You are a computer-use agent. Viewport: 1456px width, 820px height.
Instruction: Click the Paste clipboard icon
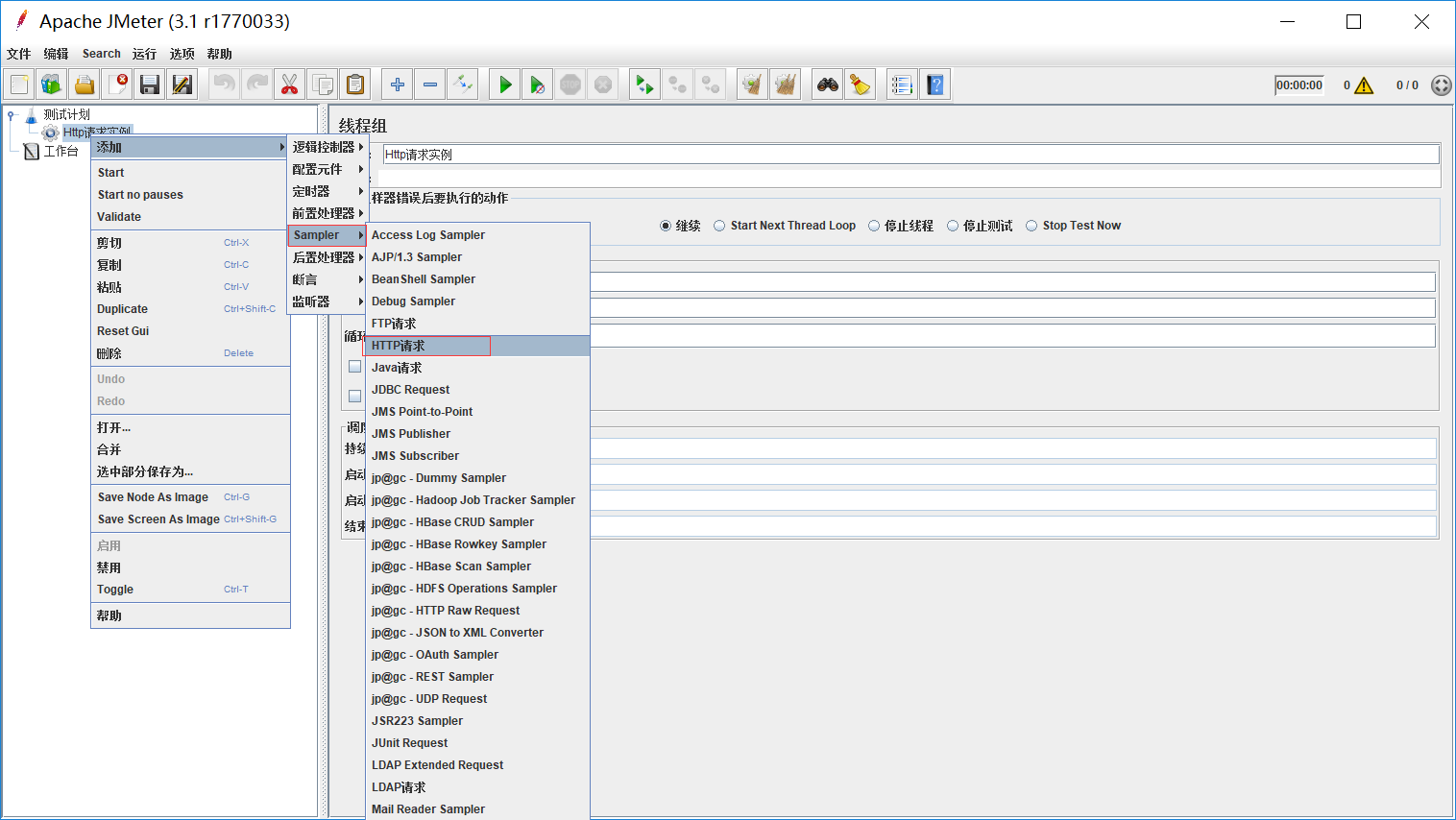click(355, 84)
